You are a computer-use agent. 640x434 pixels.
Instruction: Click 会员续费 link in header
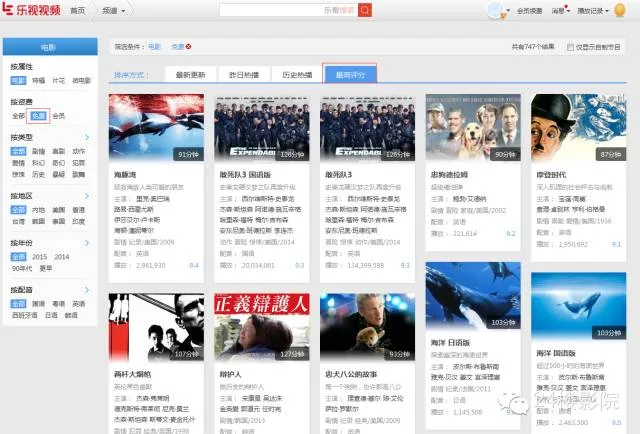tap(529, 11)
